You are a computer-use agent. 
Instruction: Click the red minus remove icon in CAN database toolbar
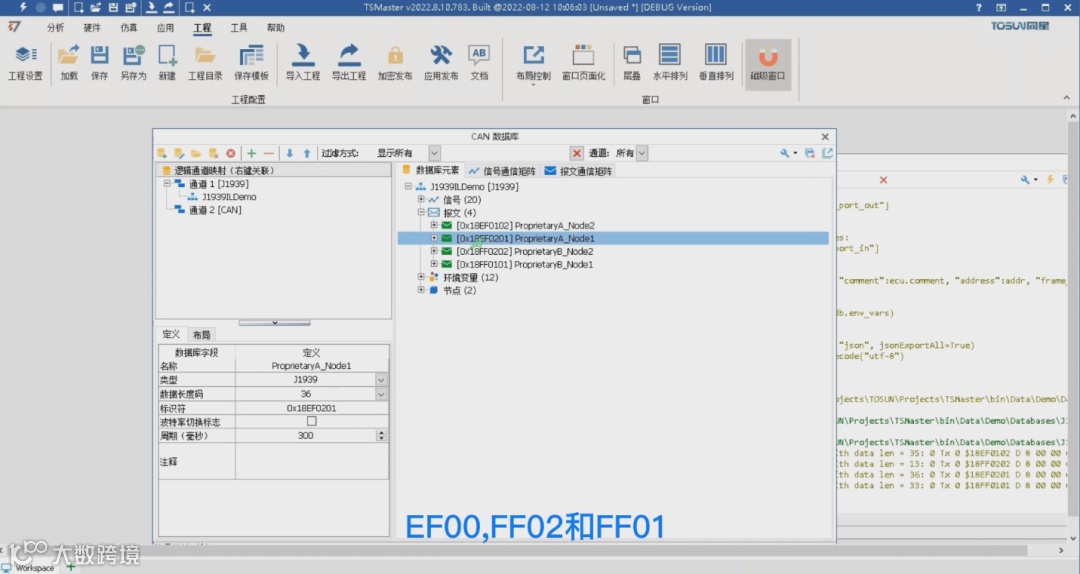pos(269,153)
